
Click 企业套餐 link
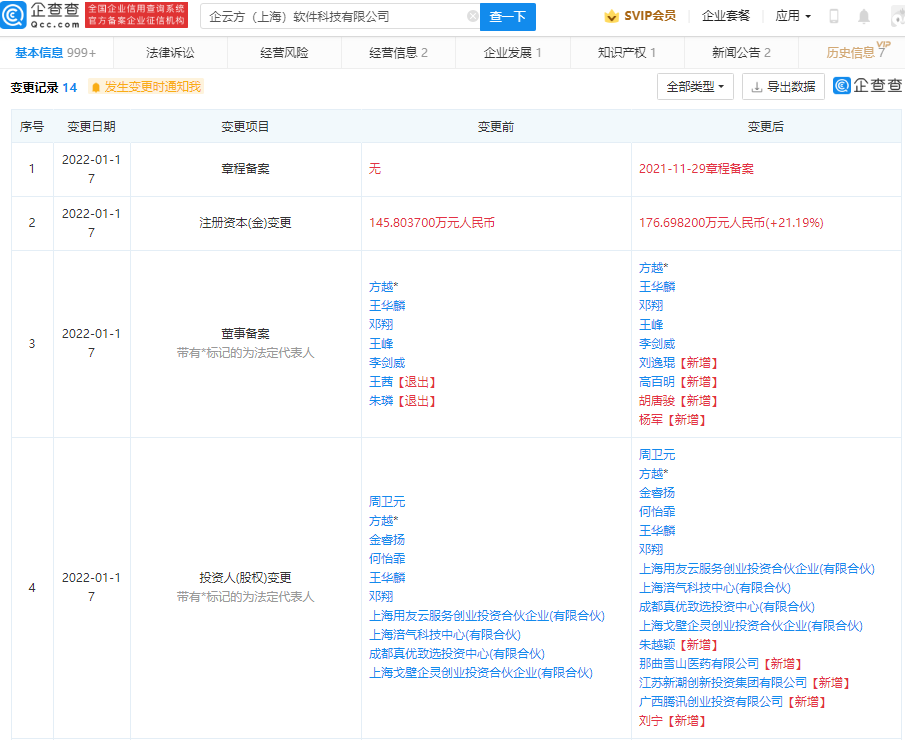(726, 16)
